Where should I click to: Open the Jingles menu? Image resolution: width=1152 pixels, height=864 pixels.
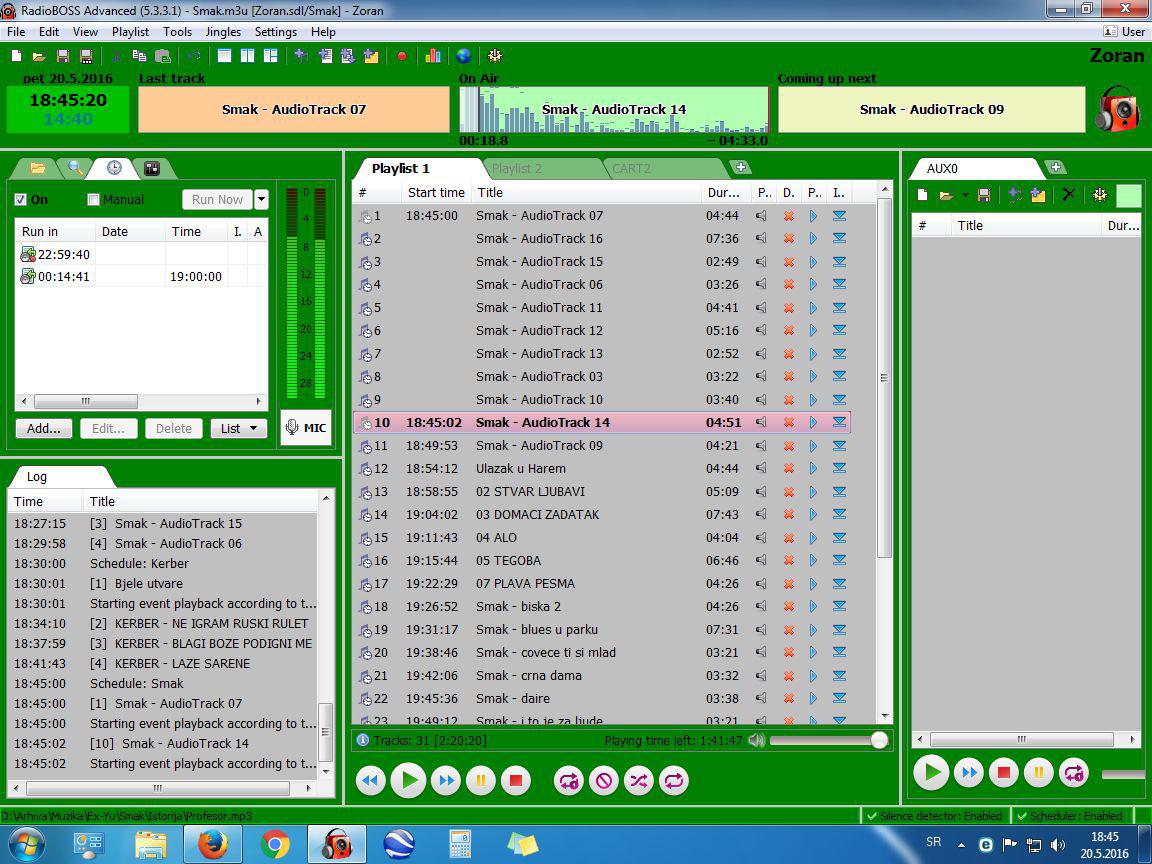click(223, 32)
